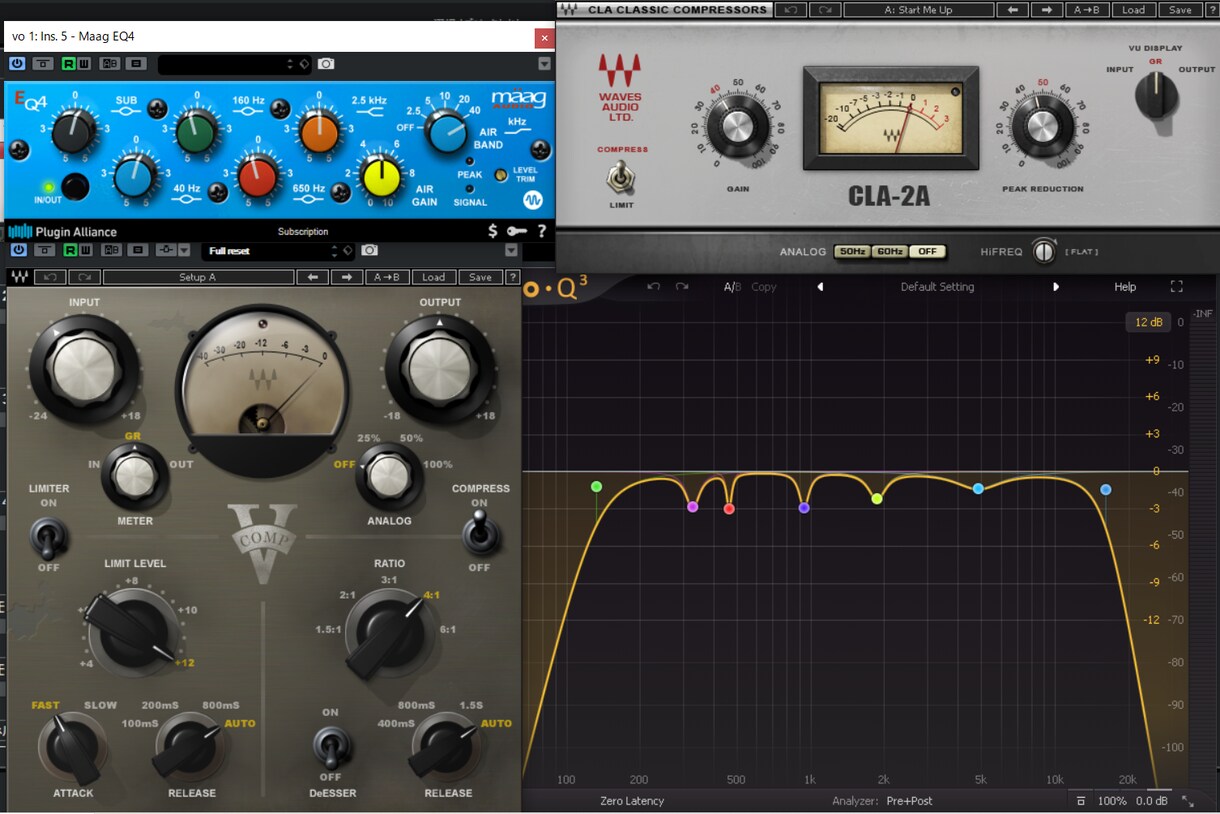Click A→B in the V-Comp toolbar
Image resolution: width=1220 pixels, height=814 pixels.
387,277
